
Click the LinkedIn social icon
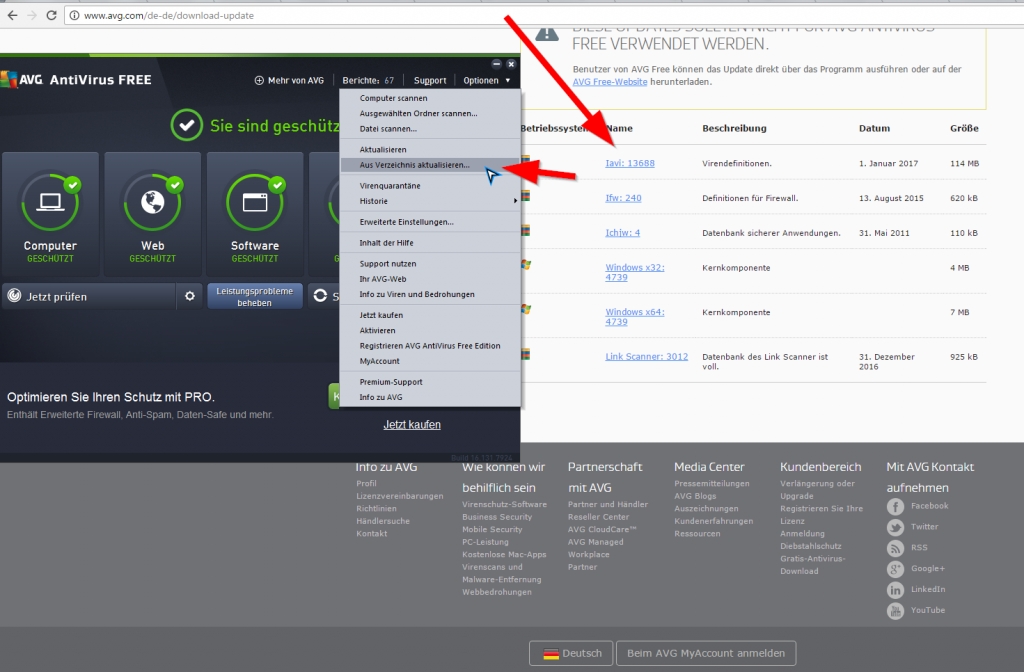click(x=895, y=590)
